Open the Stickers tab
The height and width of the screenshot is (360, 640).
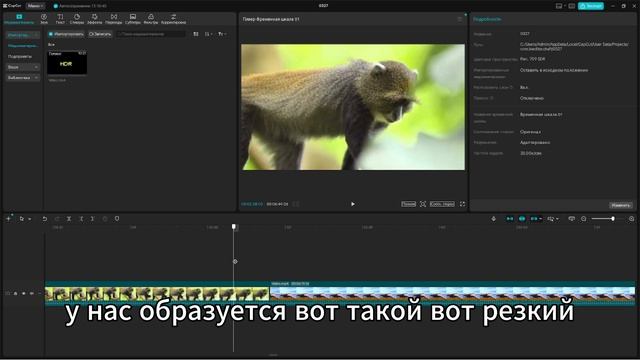point(77,19)
